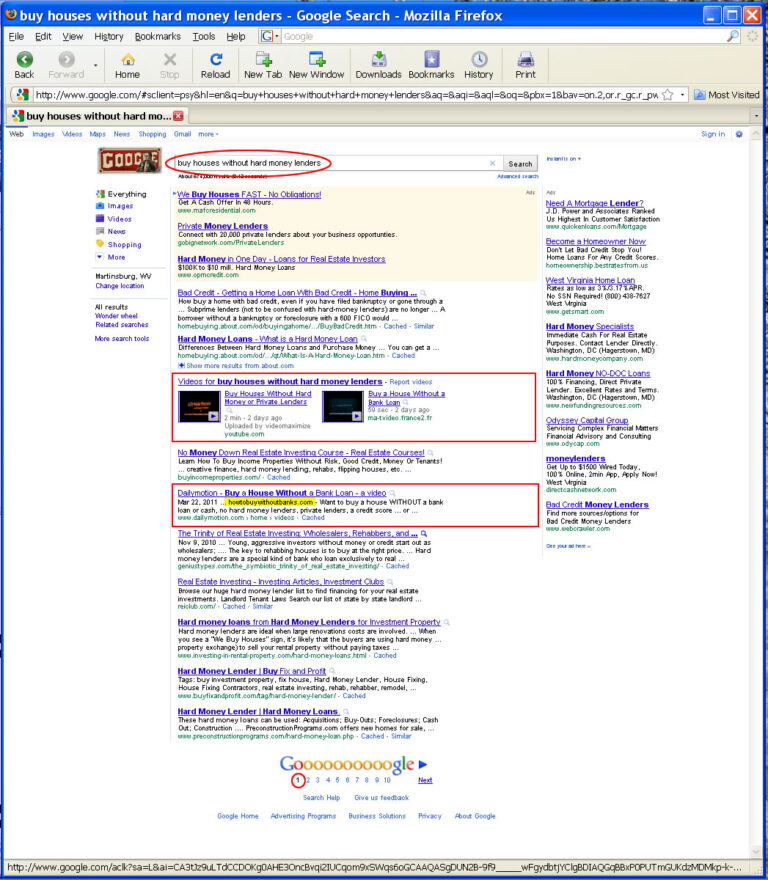Bookmark page using URL bar star
Screen dimensions: 768x880
click(668, 95)
